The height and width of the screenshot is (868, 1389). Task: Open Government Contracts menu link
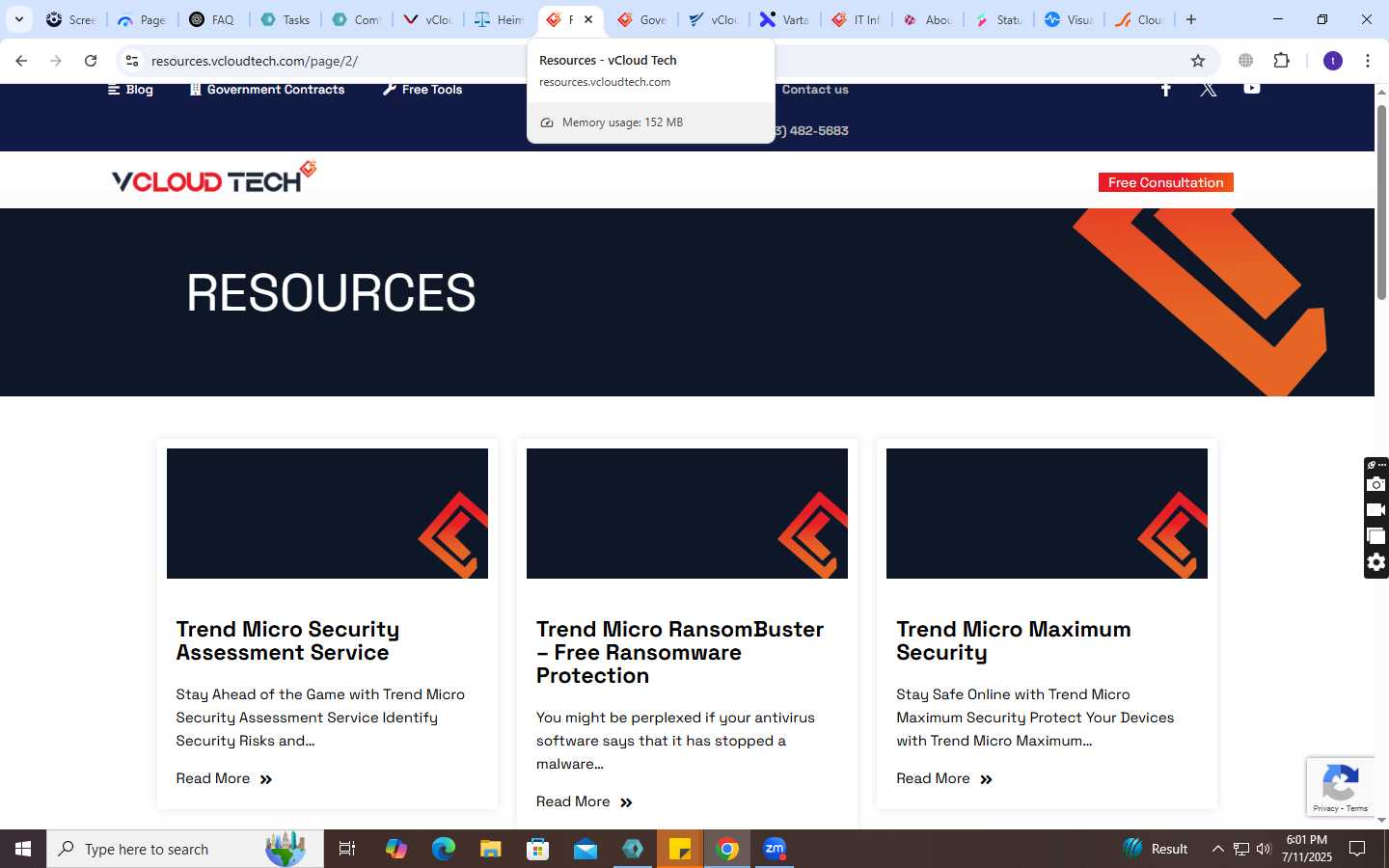point(267,89)
